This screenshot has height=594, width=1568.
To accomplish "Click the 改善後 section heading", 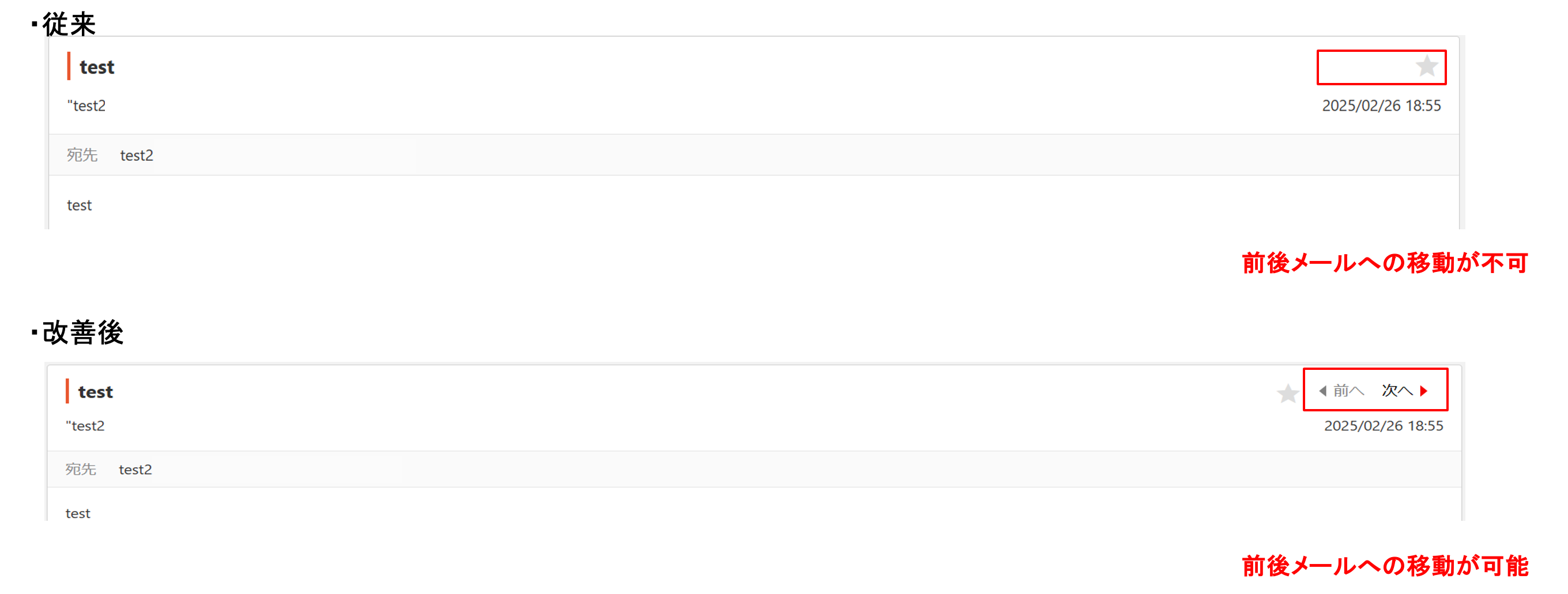I will coord(83,333).
